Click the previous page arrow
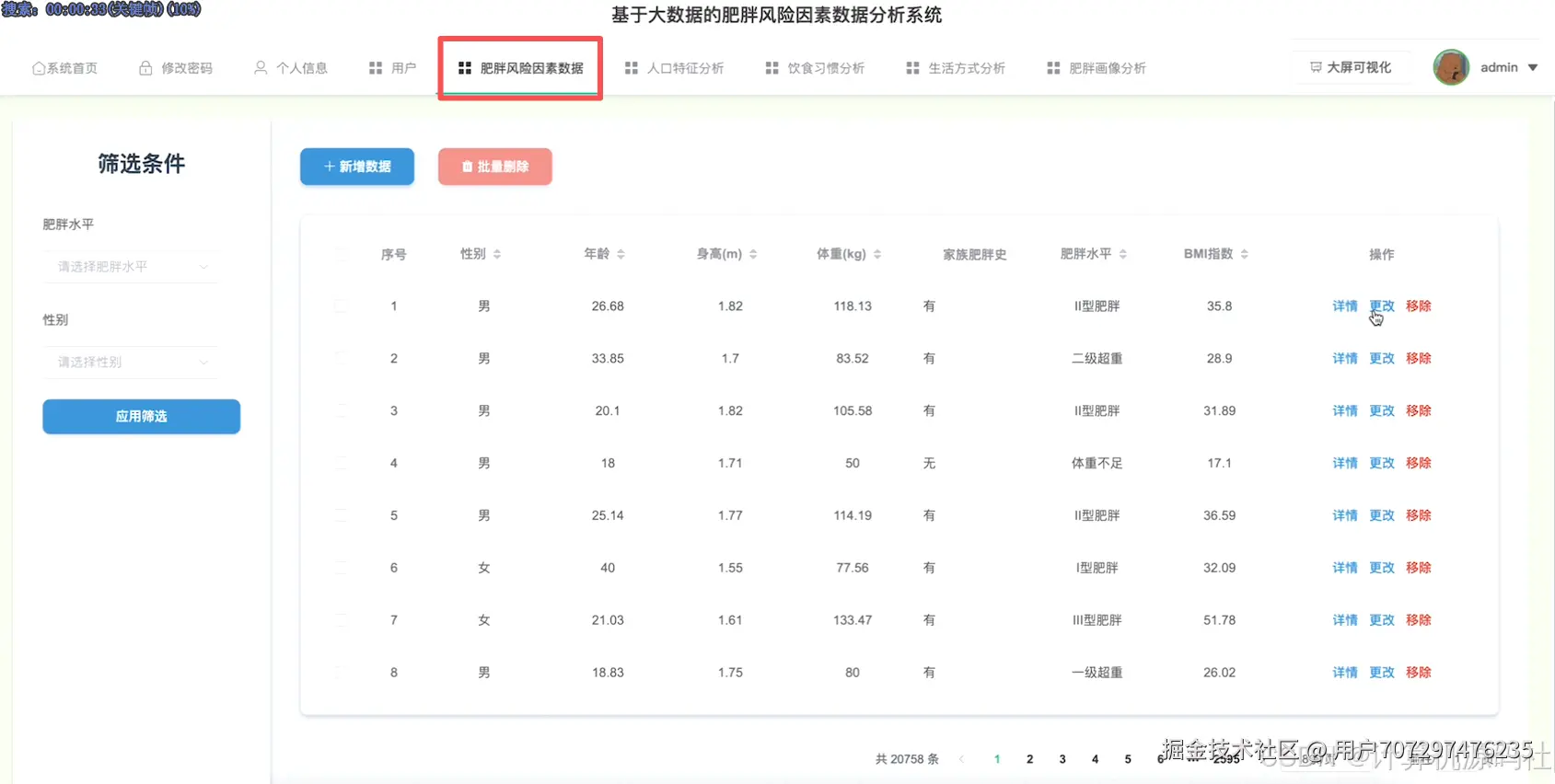 tap(962, 759)
